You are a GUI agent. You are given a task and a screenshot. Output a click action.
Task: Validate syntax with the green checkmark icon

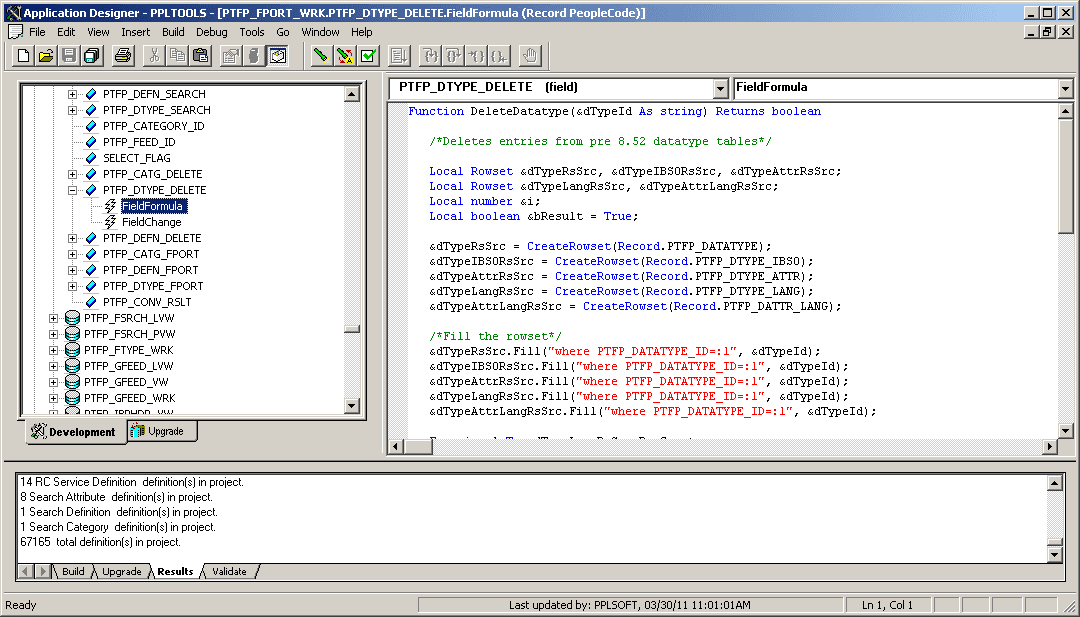click(366, 55)
